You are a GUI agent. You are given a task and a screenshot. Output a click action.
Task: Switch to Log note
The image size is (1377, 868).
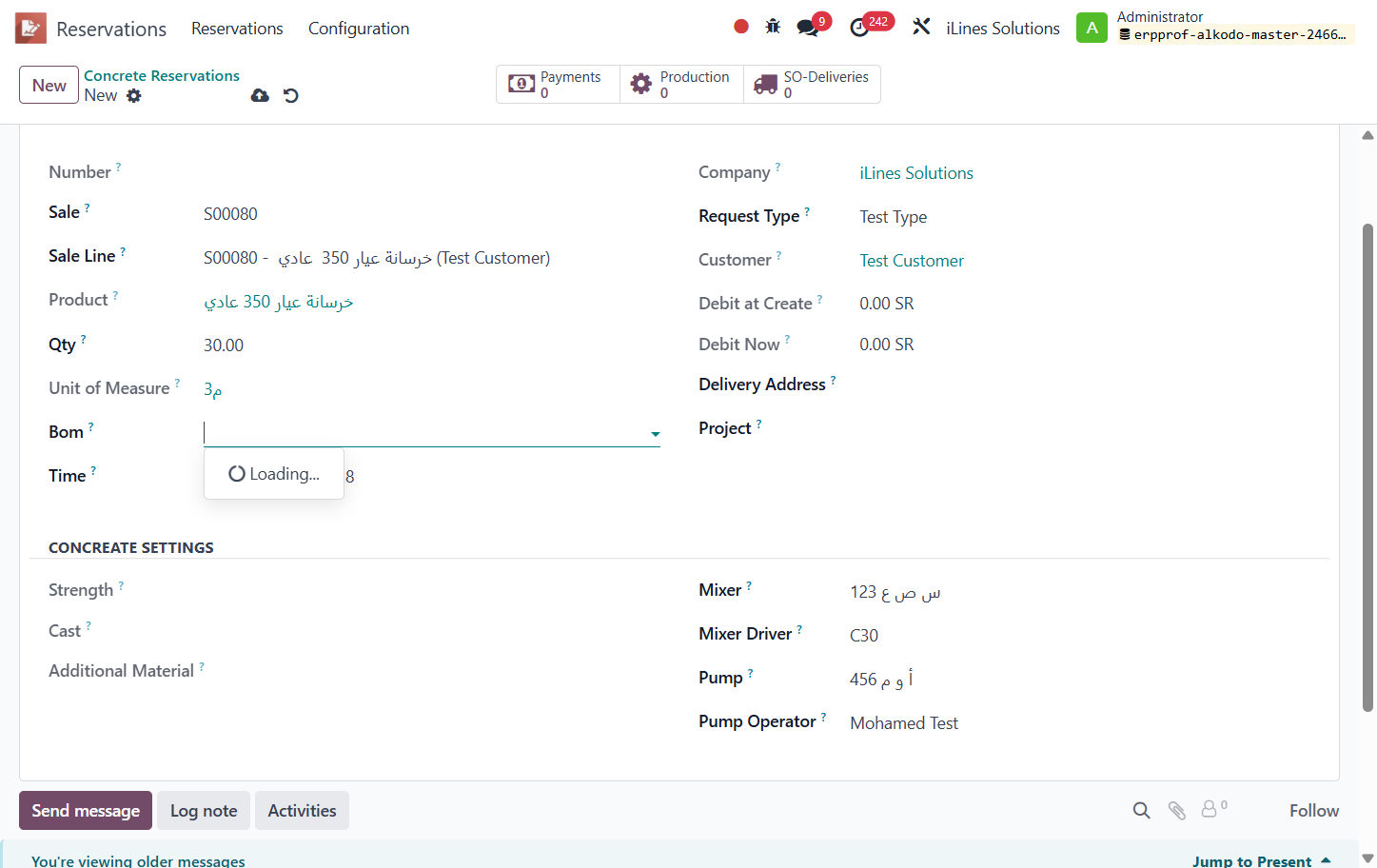coord(204,810)
